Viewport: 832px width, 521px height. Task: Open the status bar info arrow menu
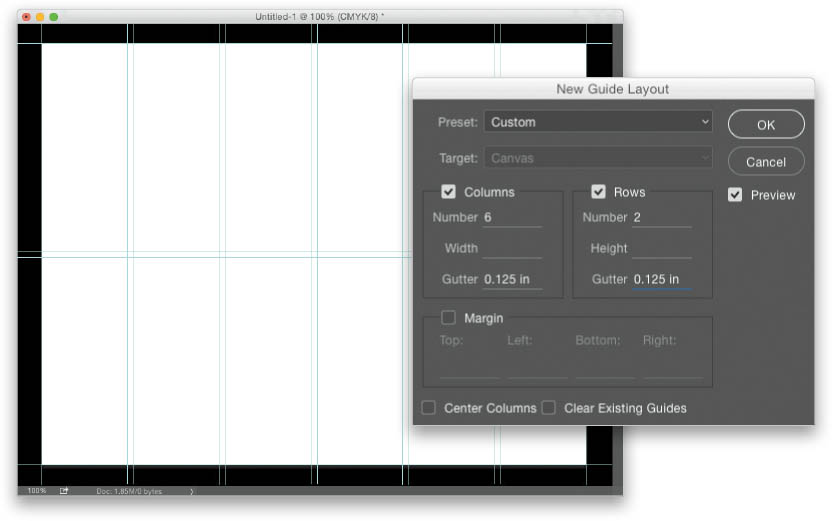click(191, 491)
